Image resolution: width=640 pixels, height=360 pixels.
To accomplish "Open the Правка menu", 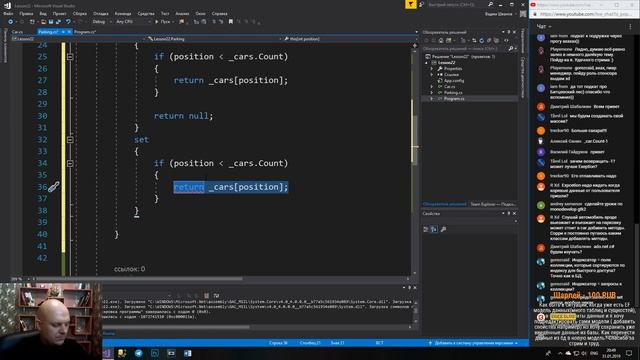I will tap(26, 13).
